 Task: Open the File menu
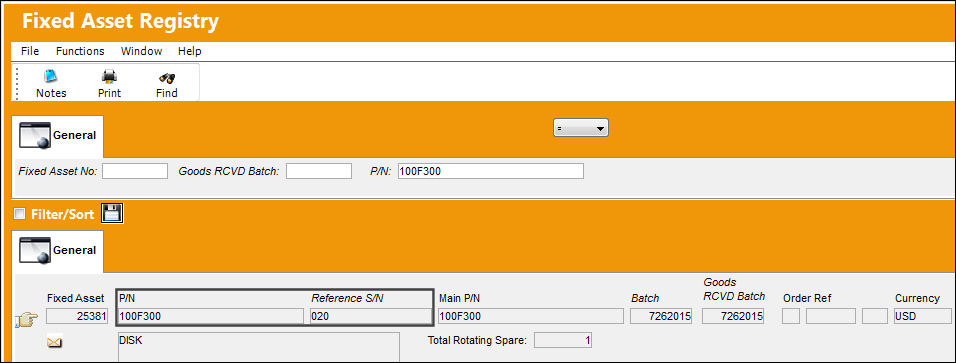point(30,51)
